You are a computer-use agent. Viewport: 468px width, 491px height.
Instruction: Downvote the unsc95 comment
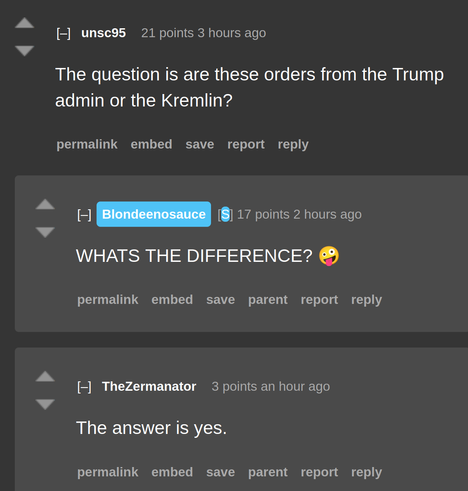click(24, 51)
